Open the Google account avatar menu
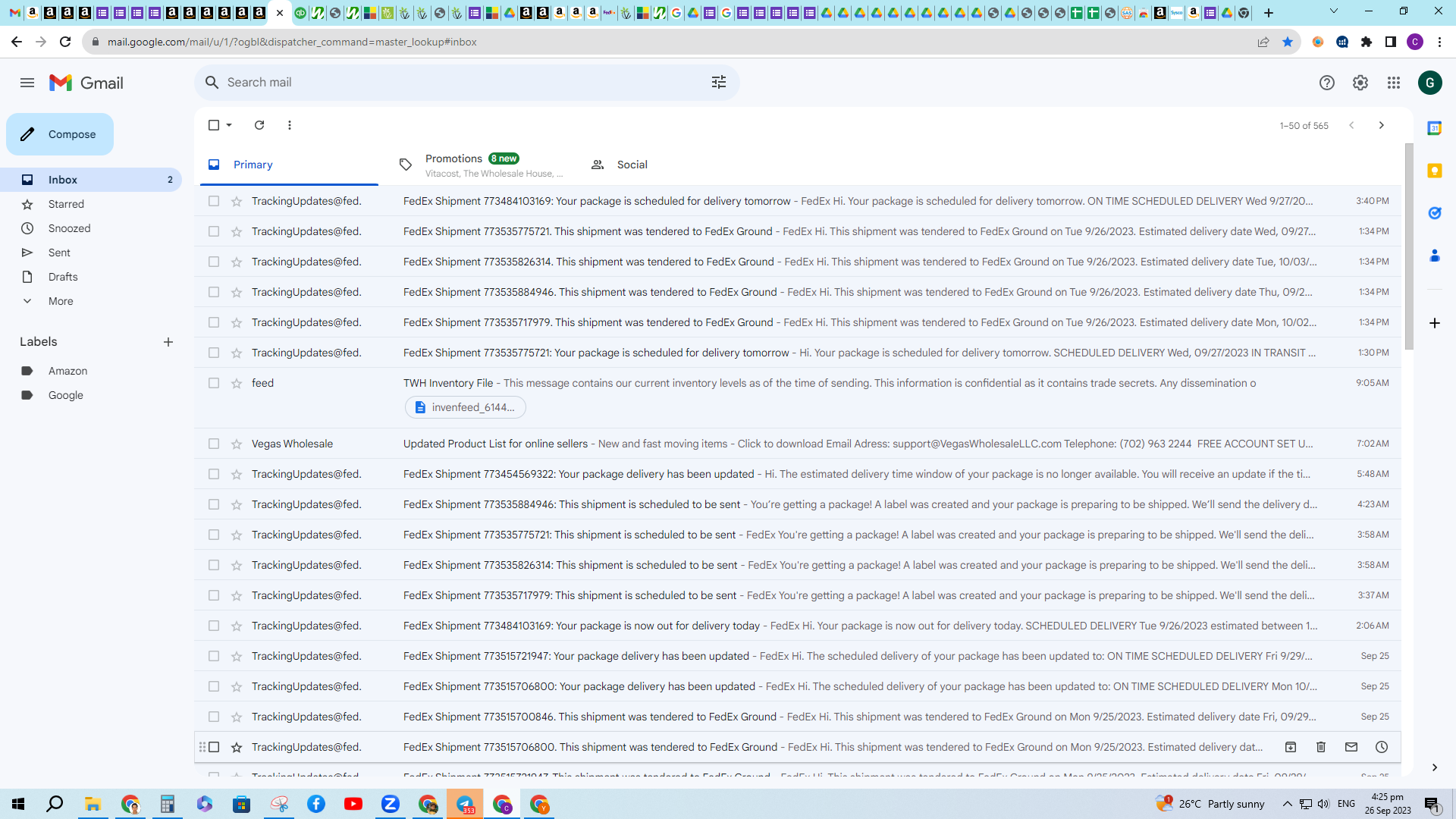 (1430, 83)
